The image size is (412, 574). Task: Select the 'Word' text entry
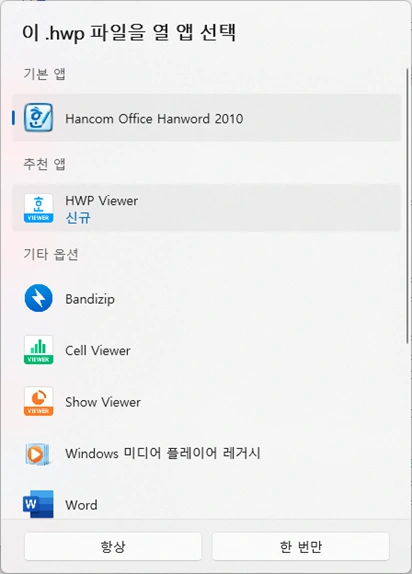pyautogui.click(x=81, y=505)
